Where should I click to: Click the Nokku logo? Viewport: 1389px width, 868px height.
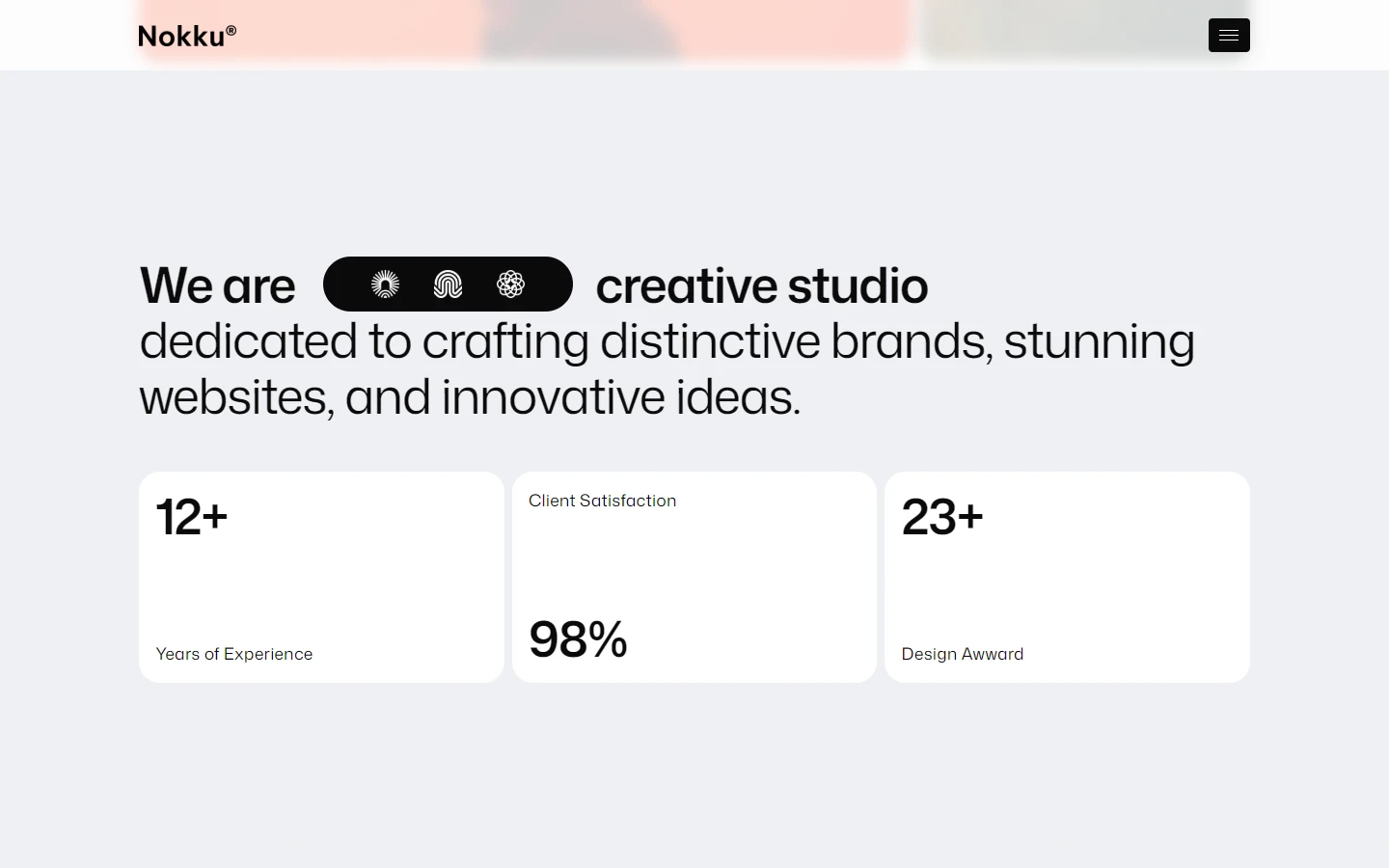(x=187, y=36)
